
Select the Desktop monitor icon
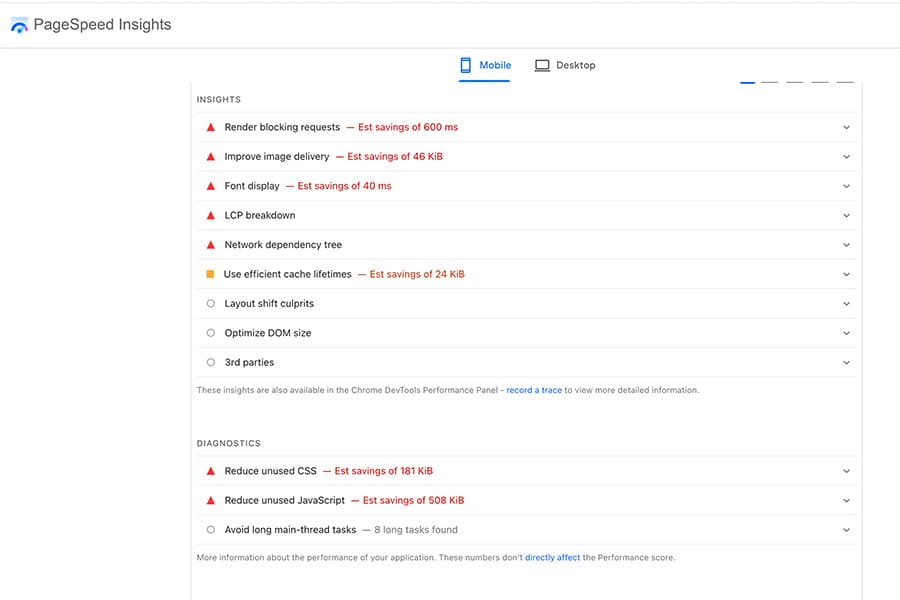[x=541, y=64]
